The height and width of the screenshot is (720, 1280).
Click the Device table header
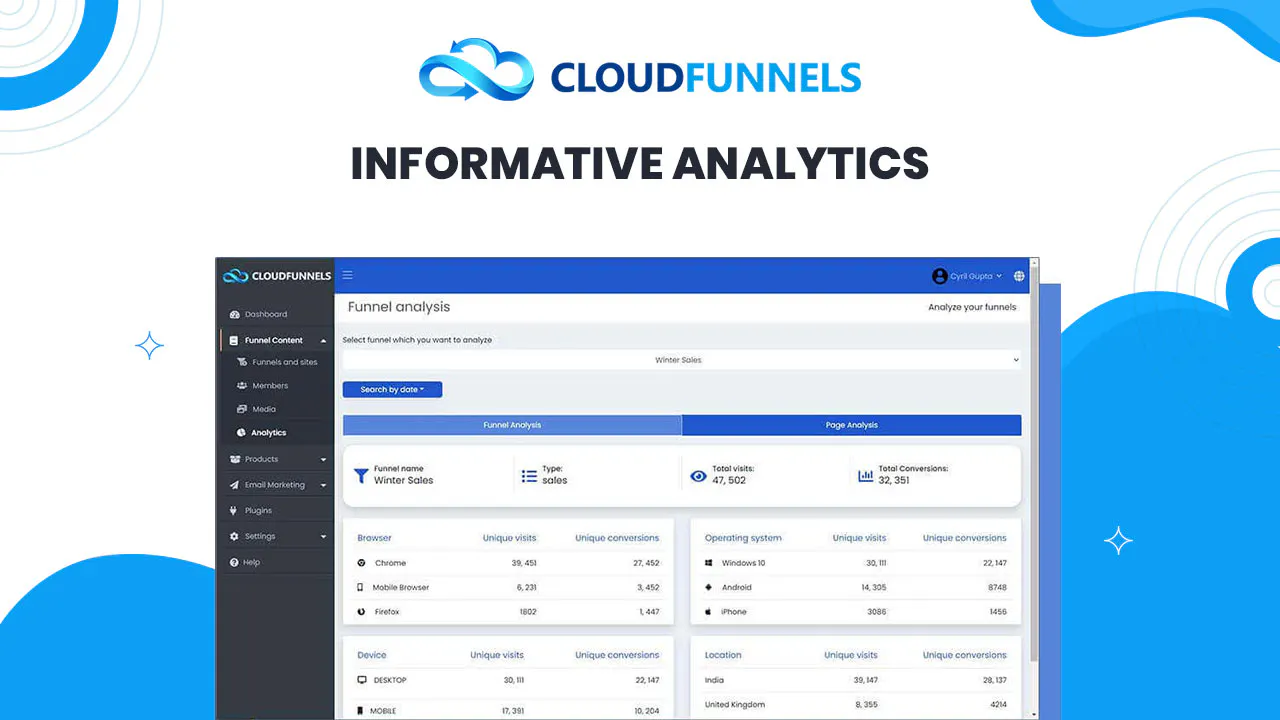pyautogui.click(x=372, y=655)
